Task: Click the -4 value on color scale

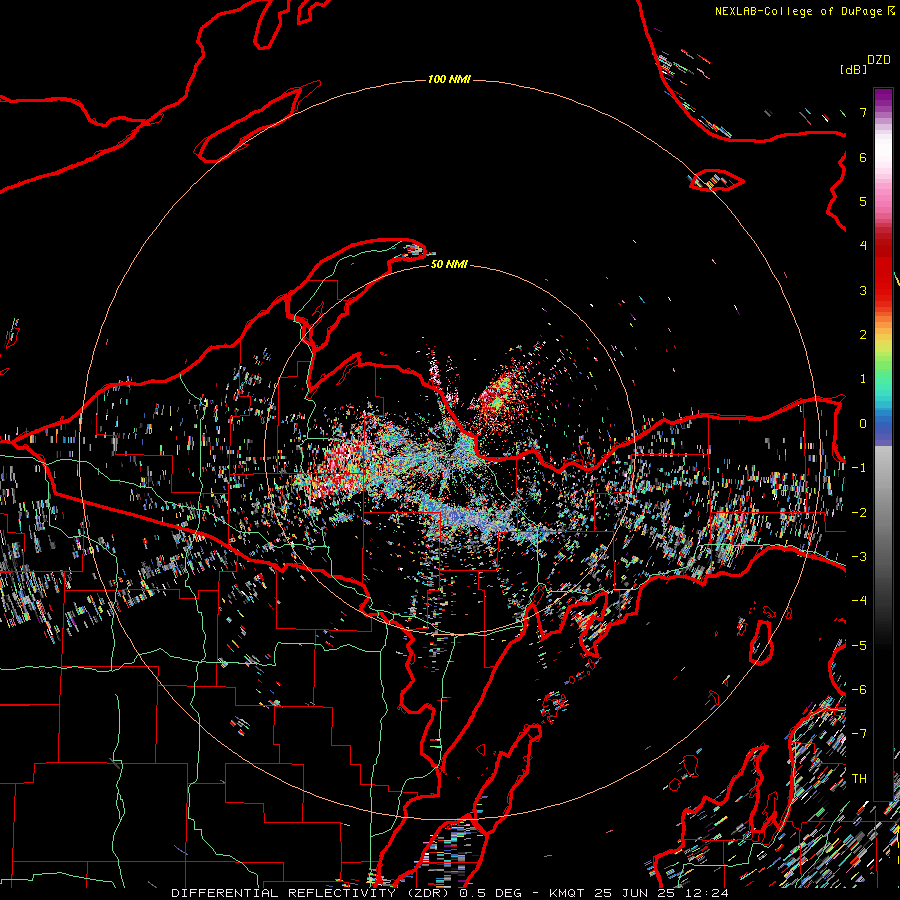Action: [859, 601]
